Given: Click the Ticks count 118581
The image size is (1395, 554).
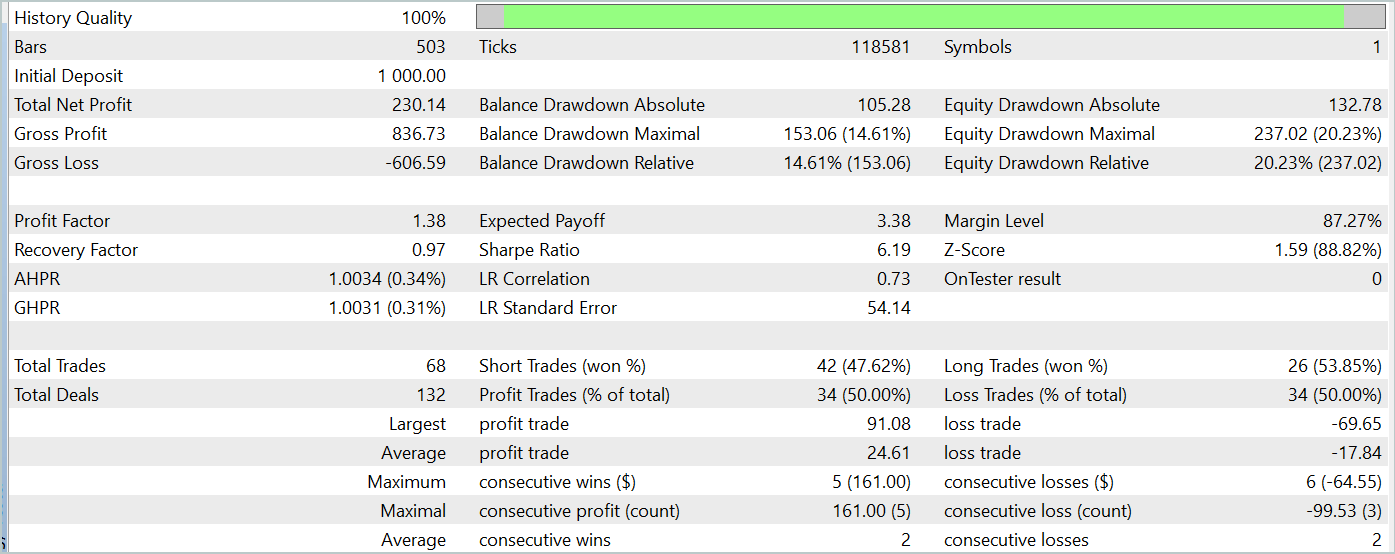Looking at the screenshot, I should (x=877, y=47).
